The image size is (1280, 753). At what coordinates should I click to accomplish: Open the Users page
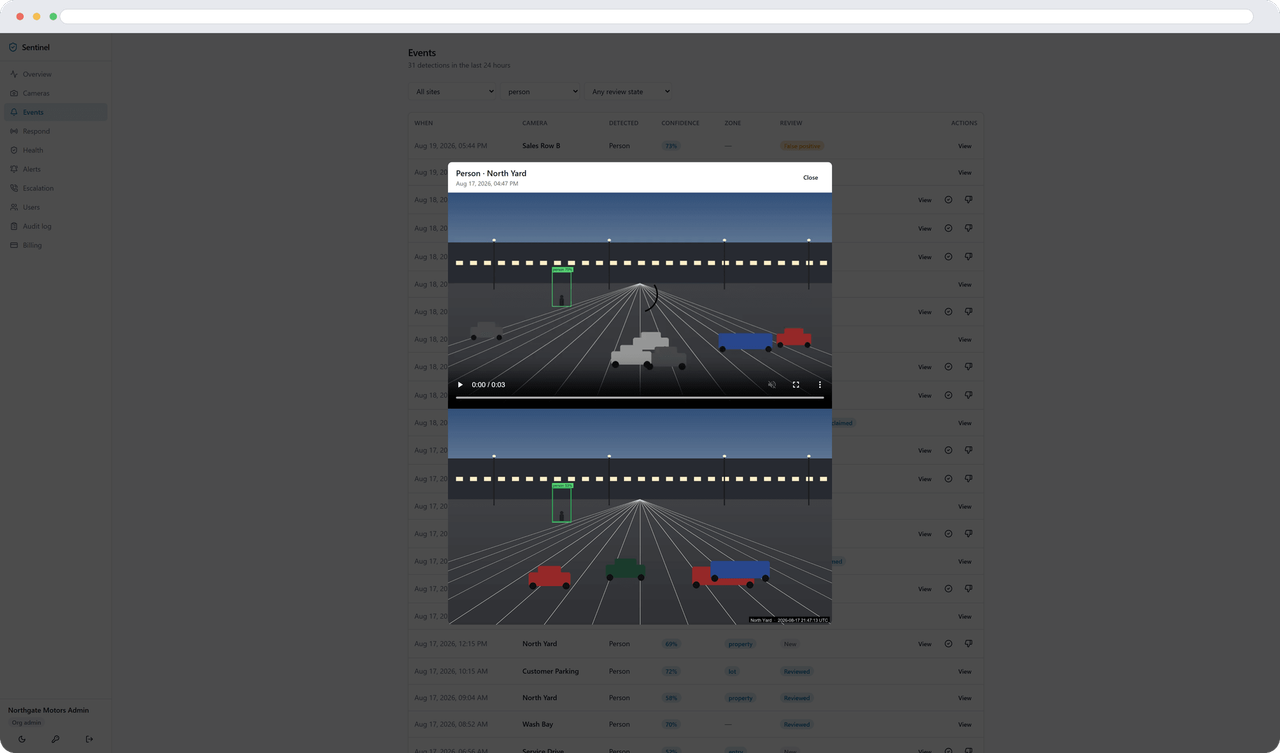tap(55, 207)
